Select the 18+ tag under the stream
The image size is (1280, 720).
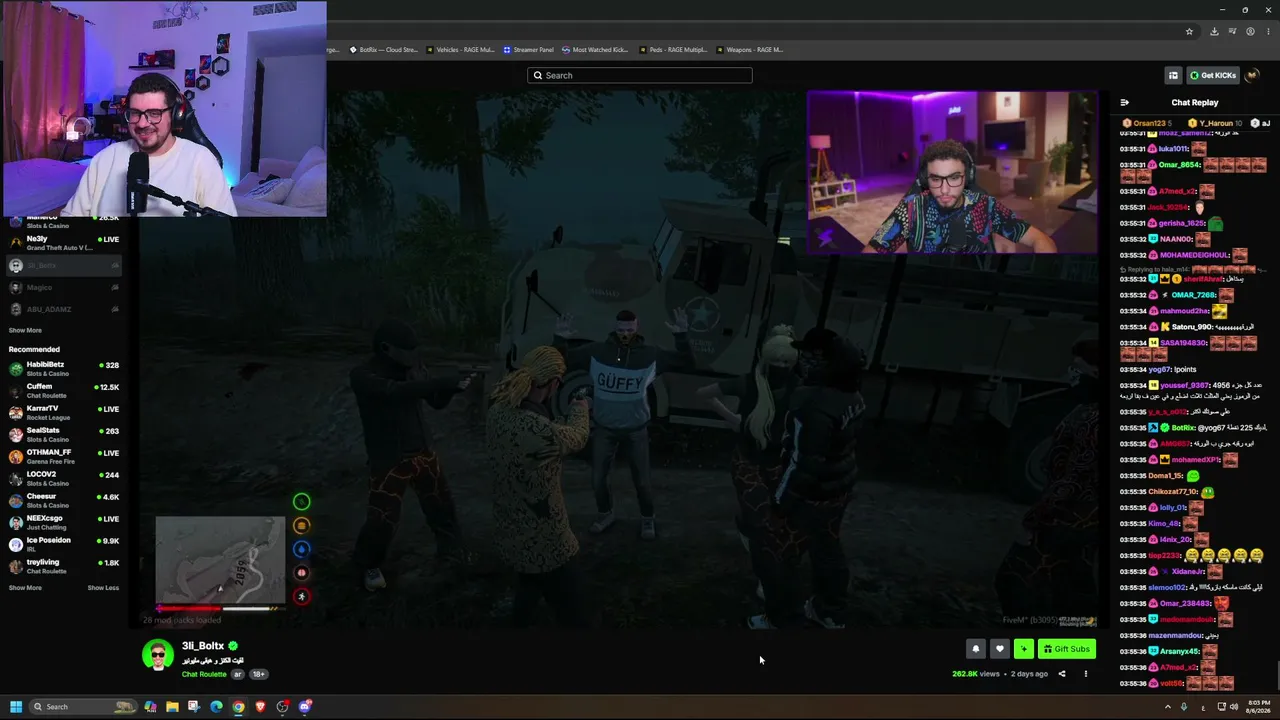tap(258, 674)
